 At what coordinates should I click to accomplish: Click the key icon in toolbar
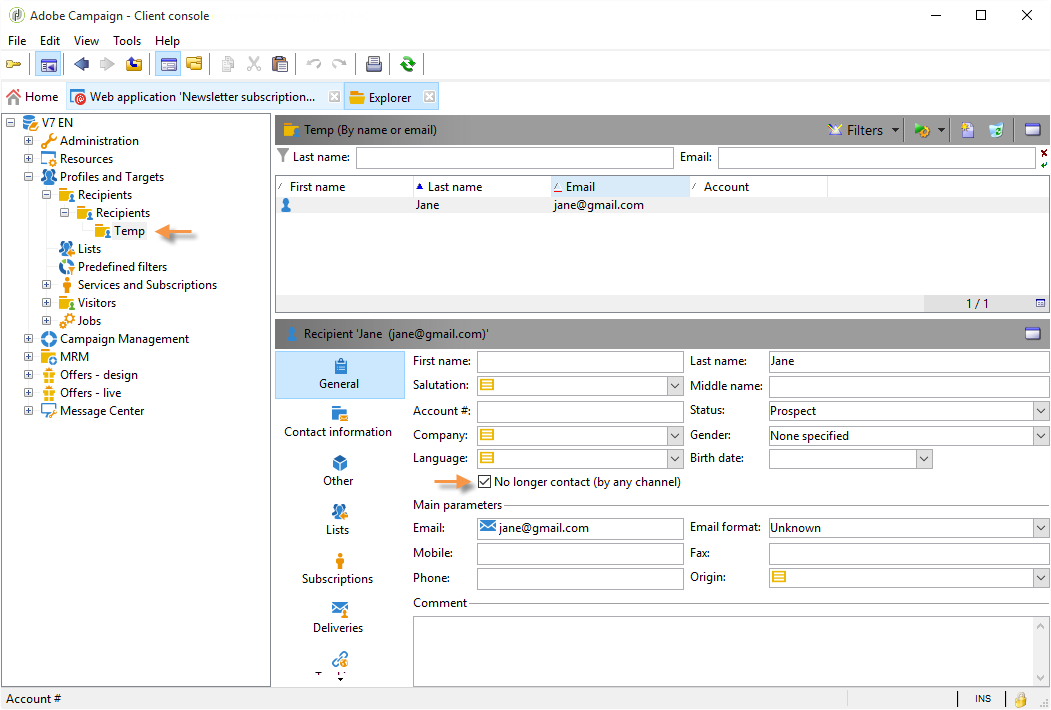13,64
